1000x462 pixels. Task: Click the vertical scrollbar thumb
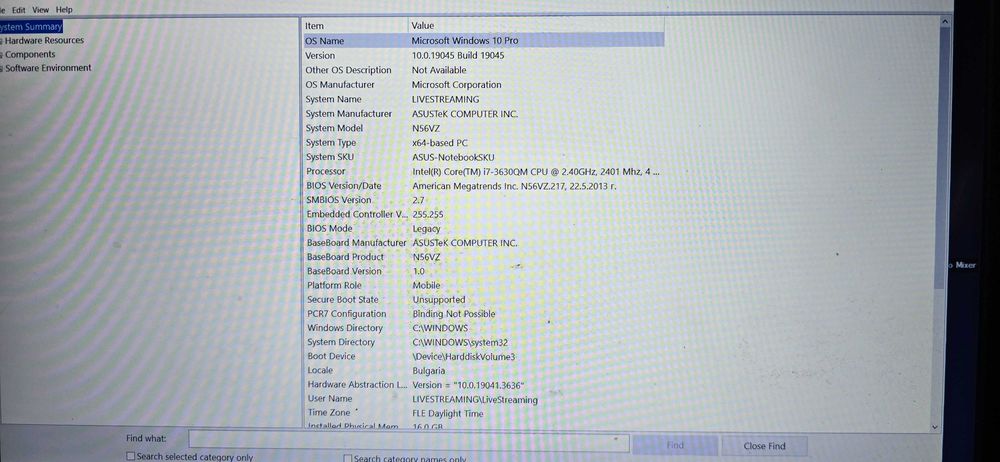[x=943, y=156]
